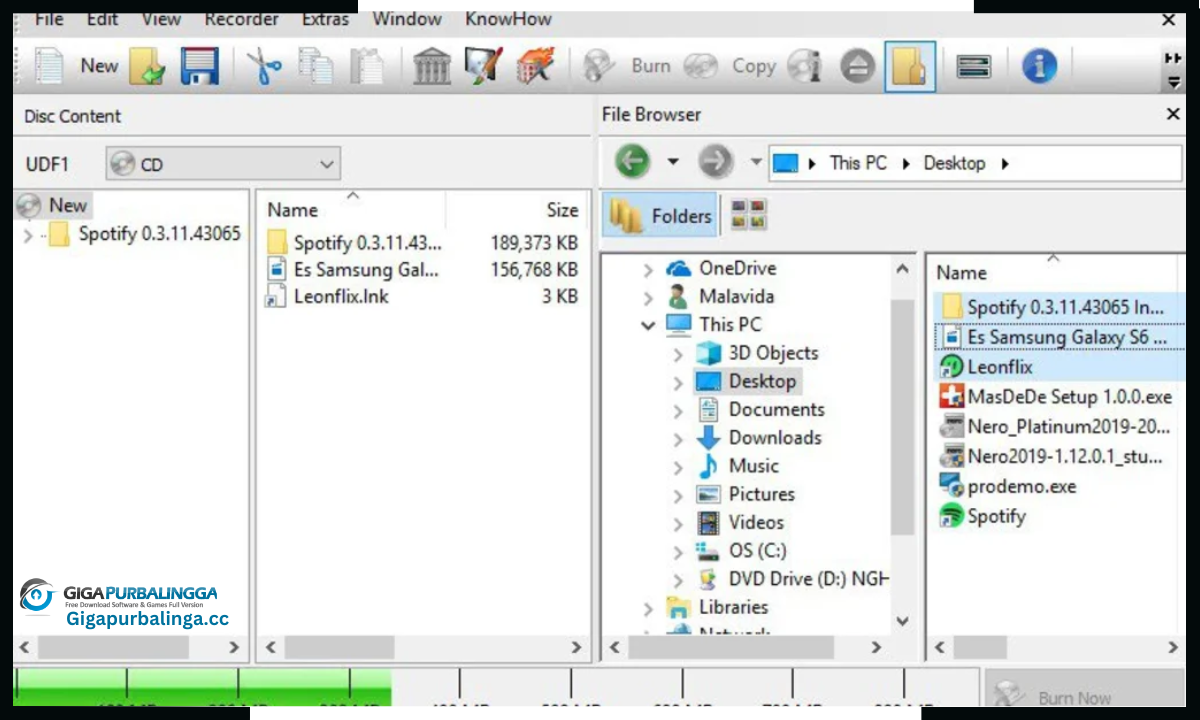
Task: Click the drive/recorder toolbar icon
Action: [973, 66]
